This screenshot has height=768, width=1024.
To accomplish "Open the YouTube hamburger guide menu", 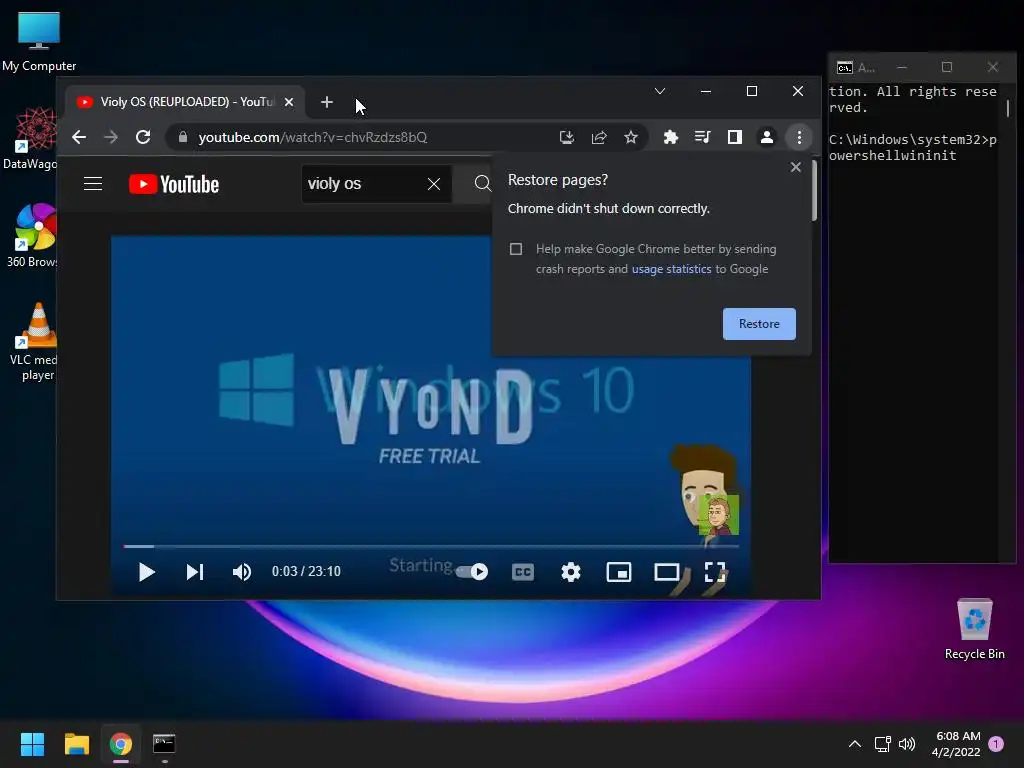I will click(93, 184).
